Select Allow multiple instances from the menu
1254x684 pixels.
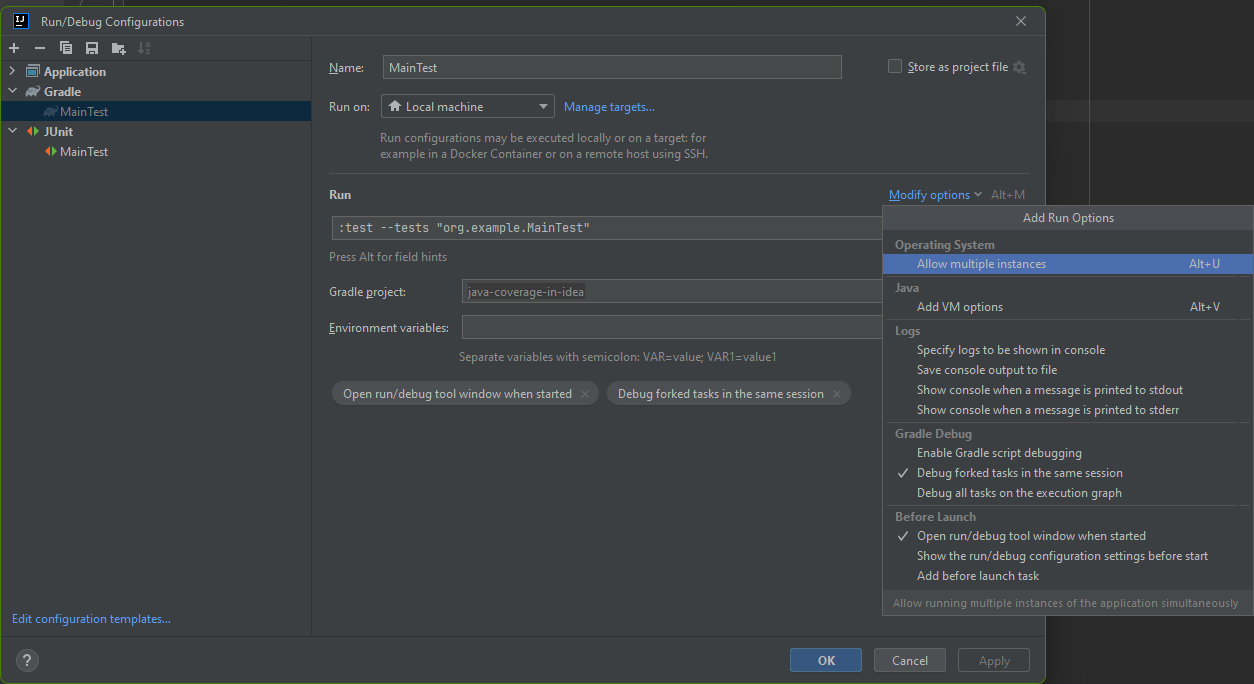click(x=981, y=263)
